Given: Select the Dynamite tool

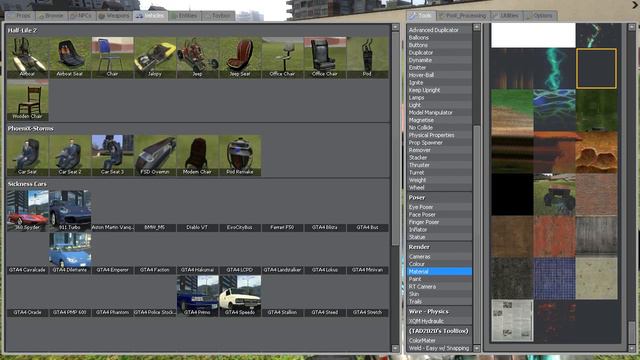Looking at the screenshot, I should [439, 60].
